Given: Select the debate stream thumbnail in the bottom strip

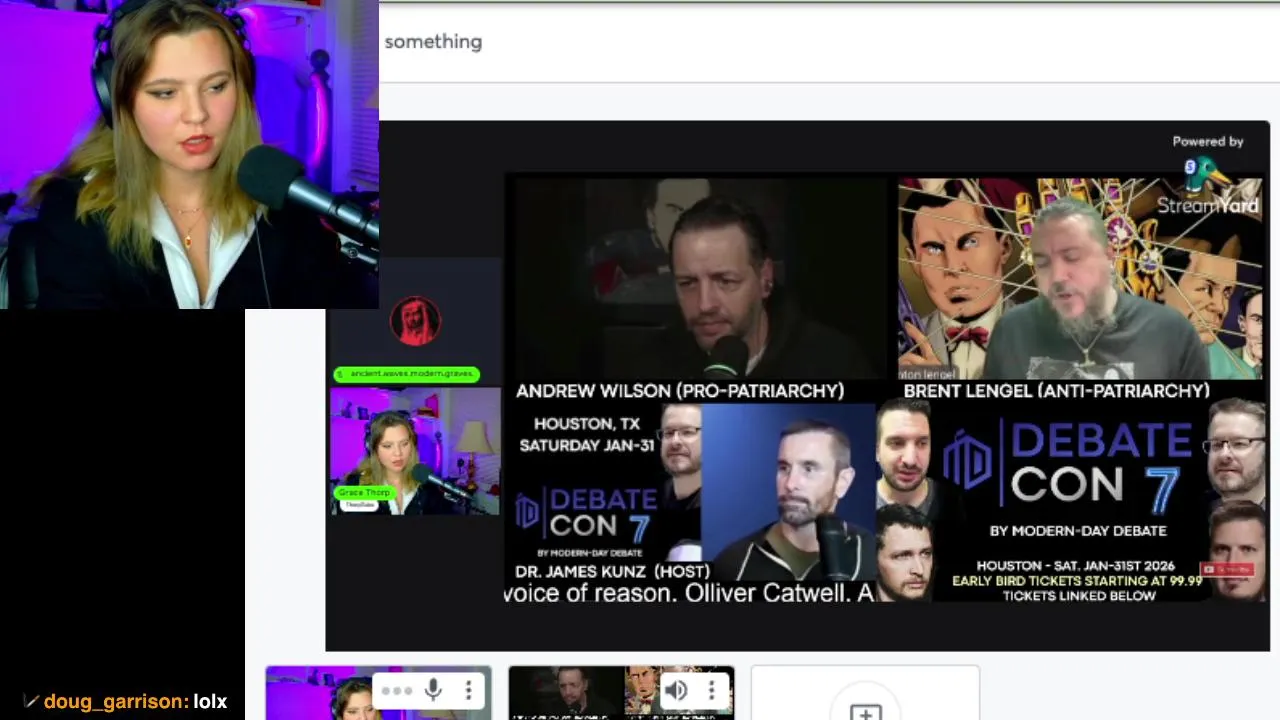Looking at the screenshot, I should pyautogui.click(x=621, y=693).
